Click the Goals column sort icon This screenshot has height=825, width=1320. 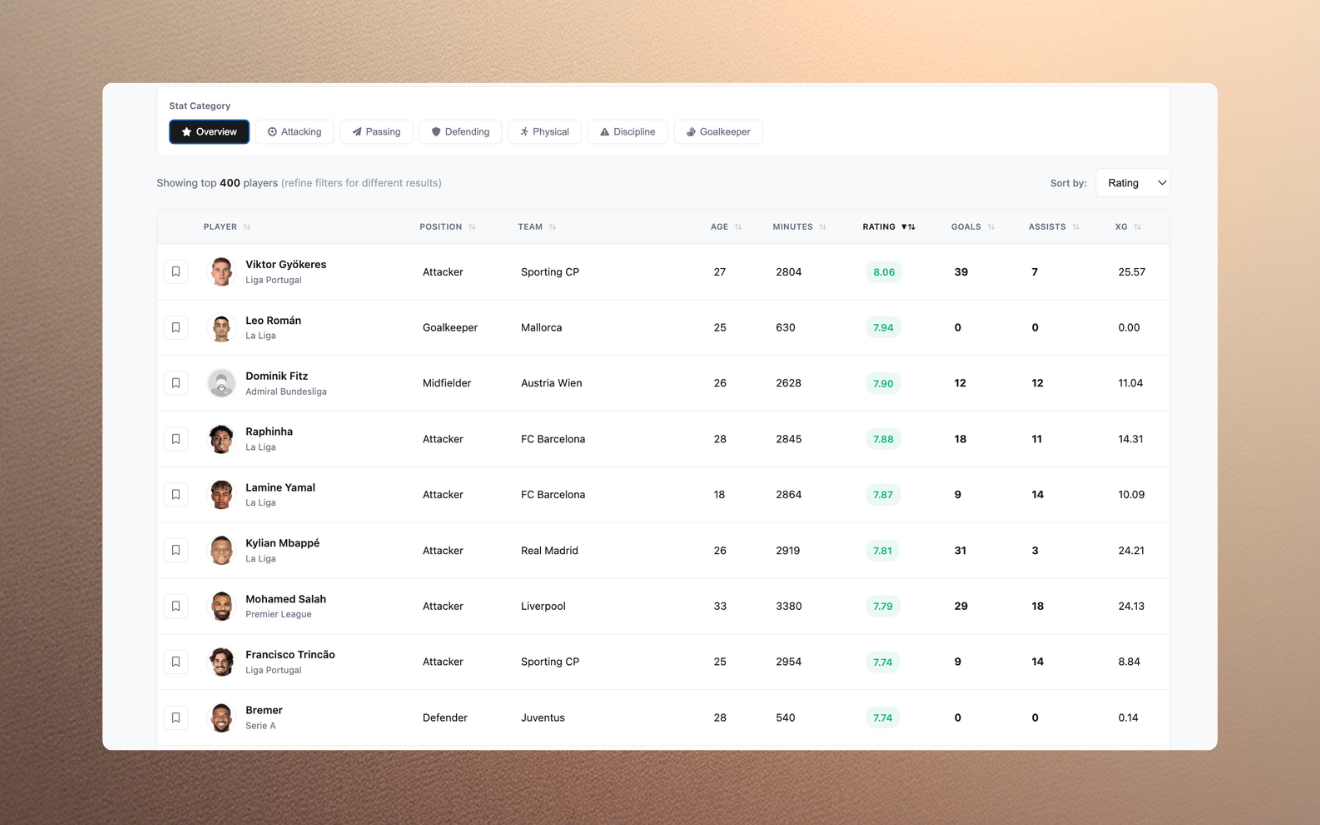click(x=991, y=227)
